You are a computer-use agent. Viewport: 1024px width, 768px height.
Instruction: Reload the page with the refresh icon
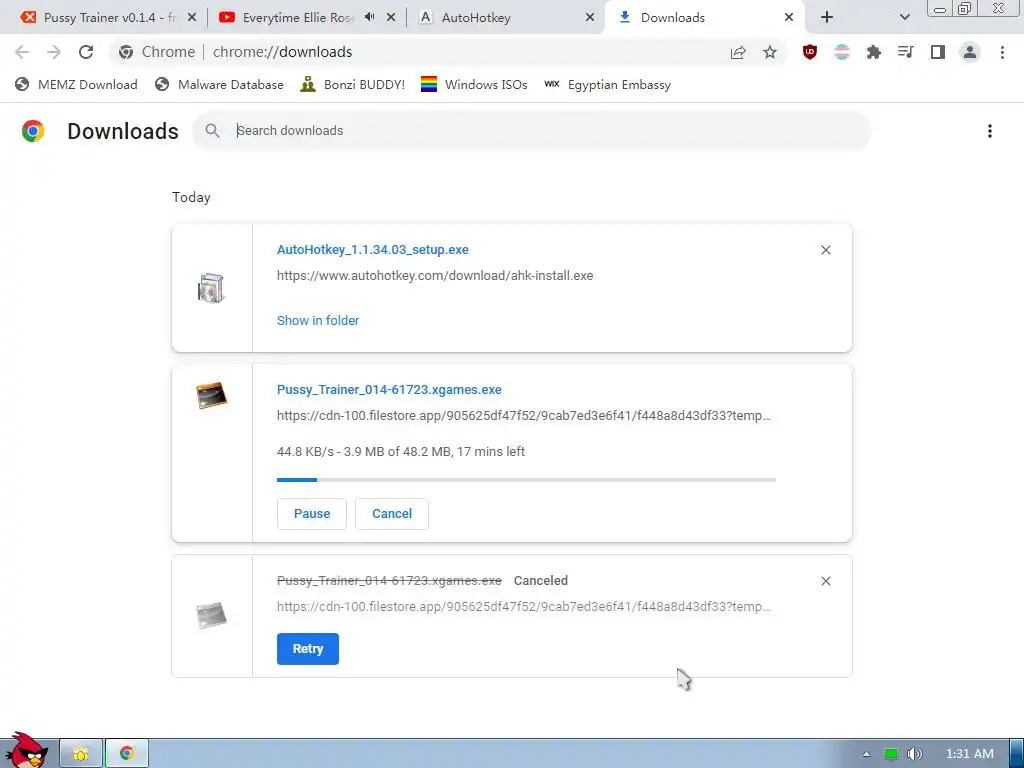point(86,52)
